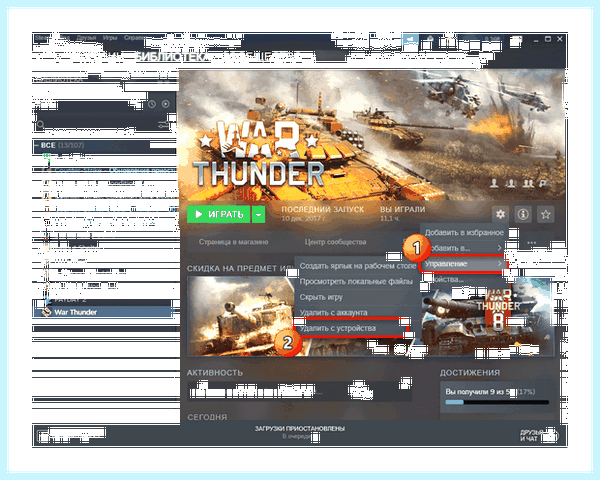600x480 pixels.
Task: Click the first friend silhouette on the banner
Action: click(494, 183)
